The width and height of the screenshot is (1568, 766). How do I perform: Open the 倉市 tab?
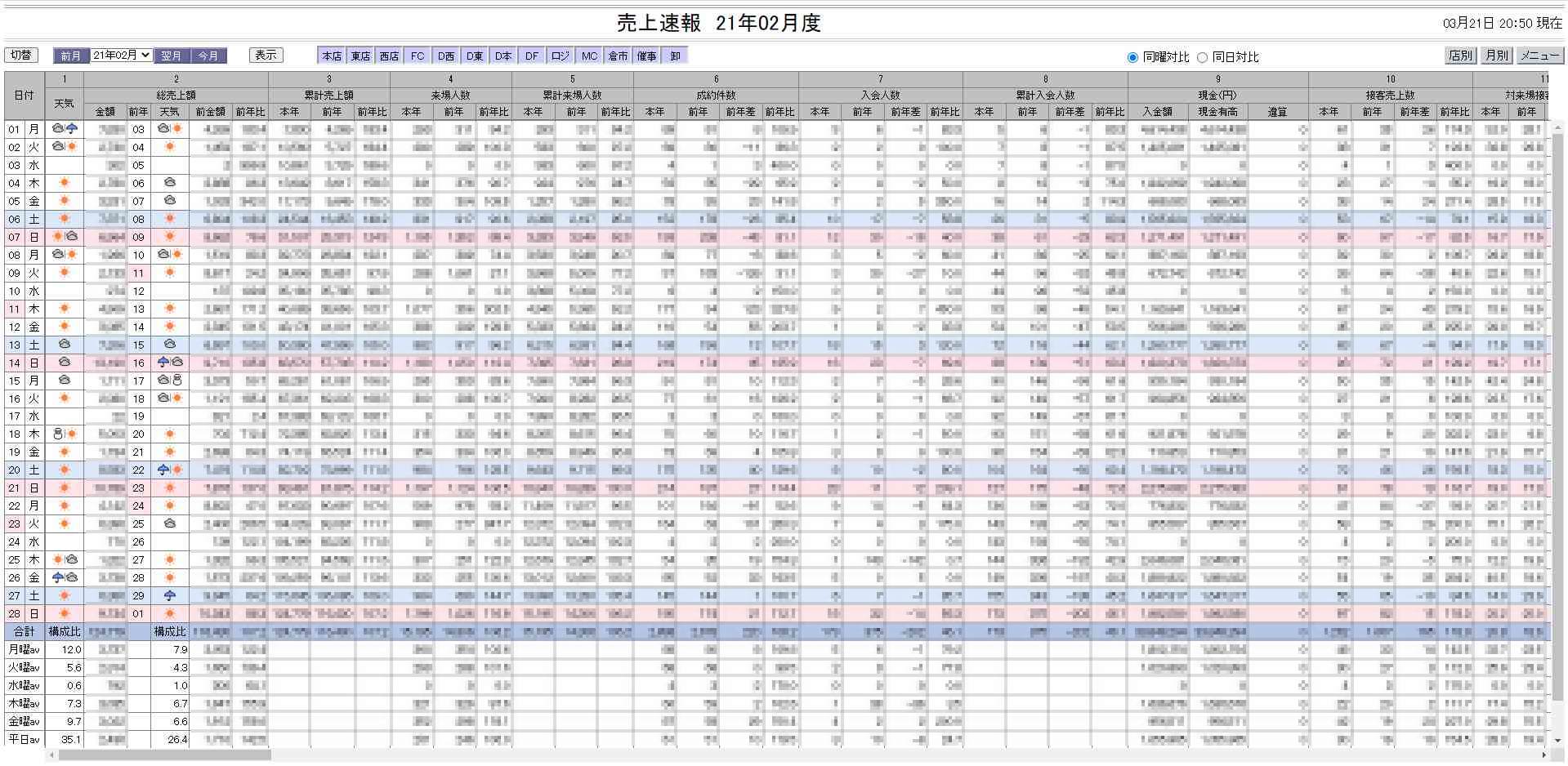pyautogui.click(x=618, y=56)
